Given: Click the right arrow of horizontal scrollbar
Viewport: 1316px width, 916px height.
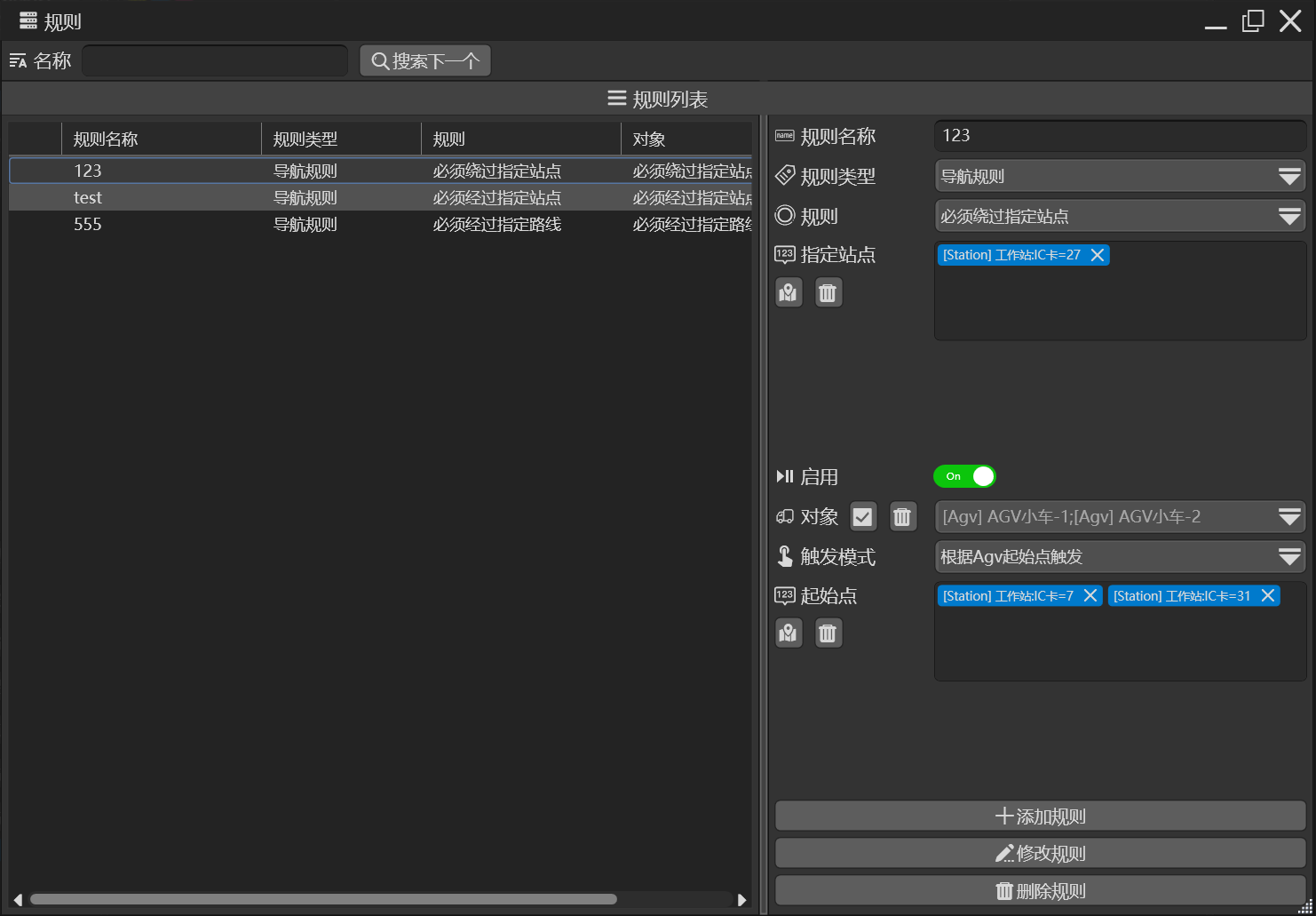Looking at the screenshot, I should pyautogui.click(x=742, y=899).
